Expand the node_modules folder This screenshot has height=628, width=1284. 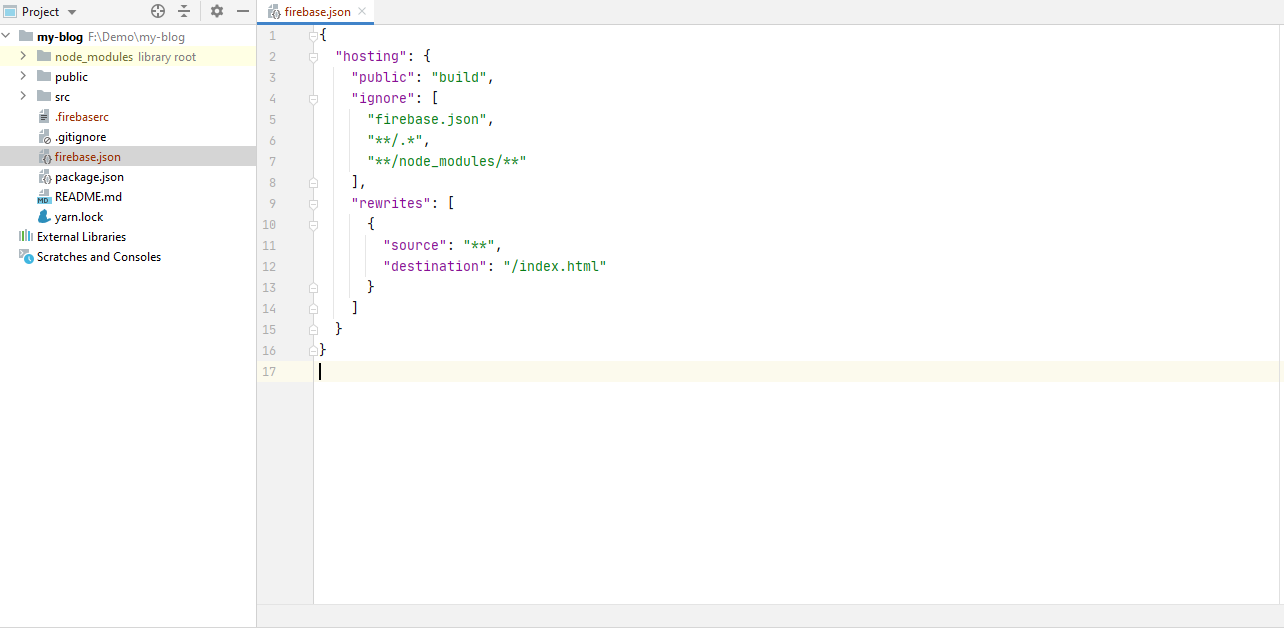pyautogui.click(x=23, y=57)
